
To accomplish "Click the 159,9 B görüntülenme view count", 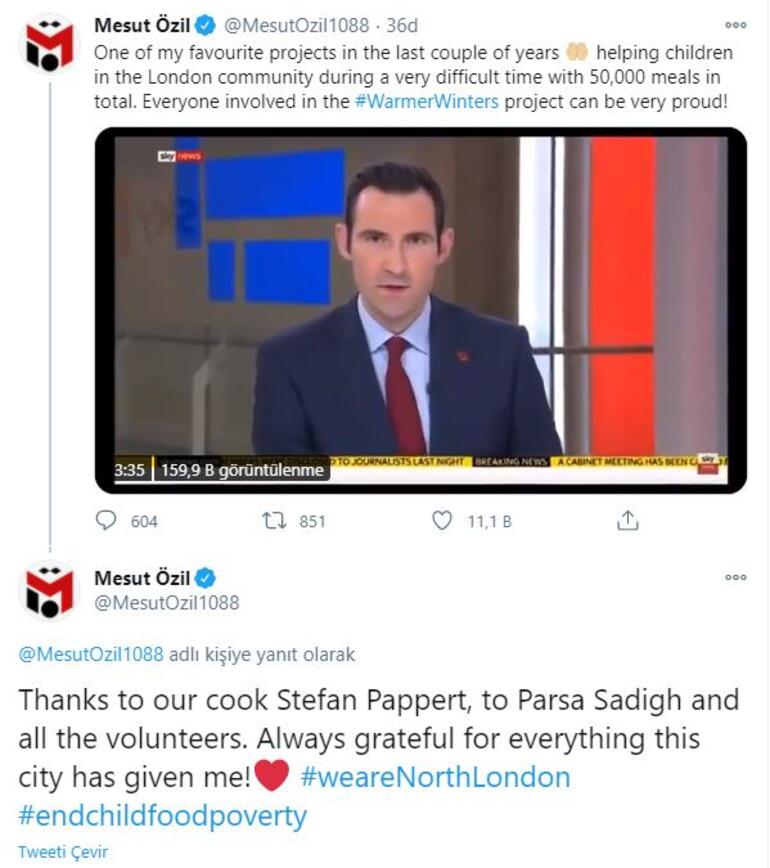I will [242, 470].
